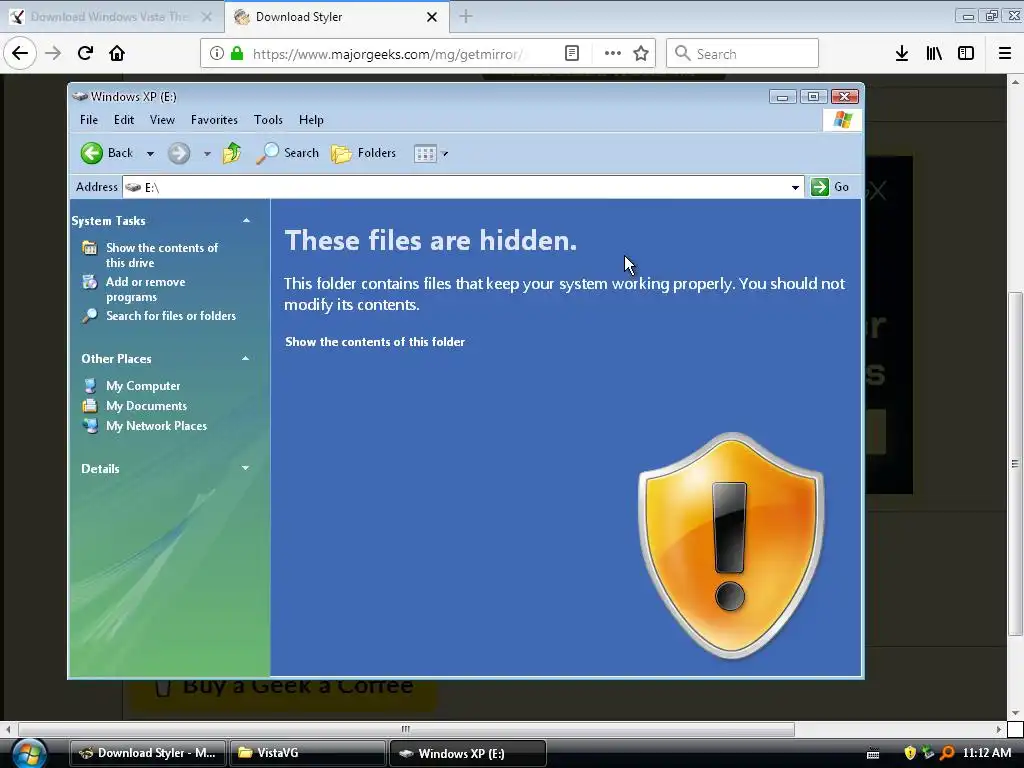Screen dimensions: 1024x768
Task: Collapse the System Tasks section
Action: 246,221
